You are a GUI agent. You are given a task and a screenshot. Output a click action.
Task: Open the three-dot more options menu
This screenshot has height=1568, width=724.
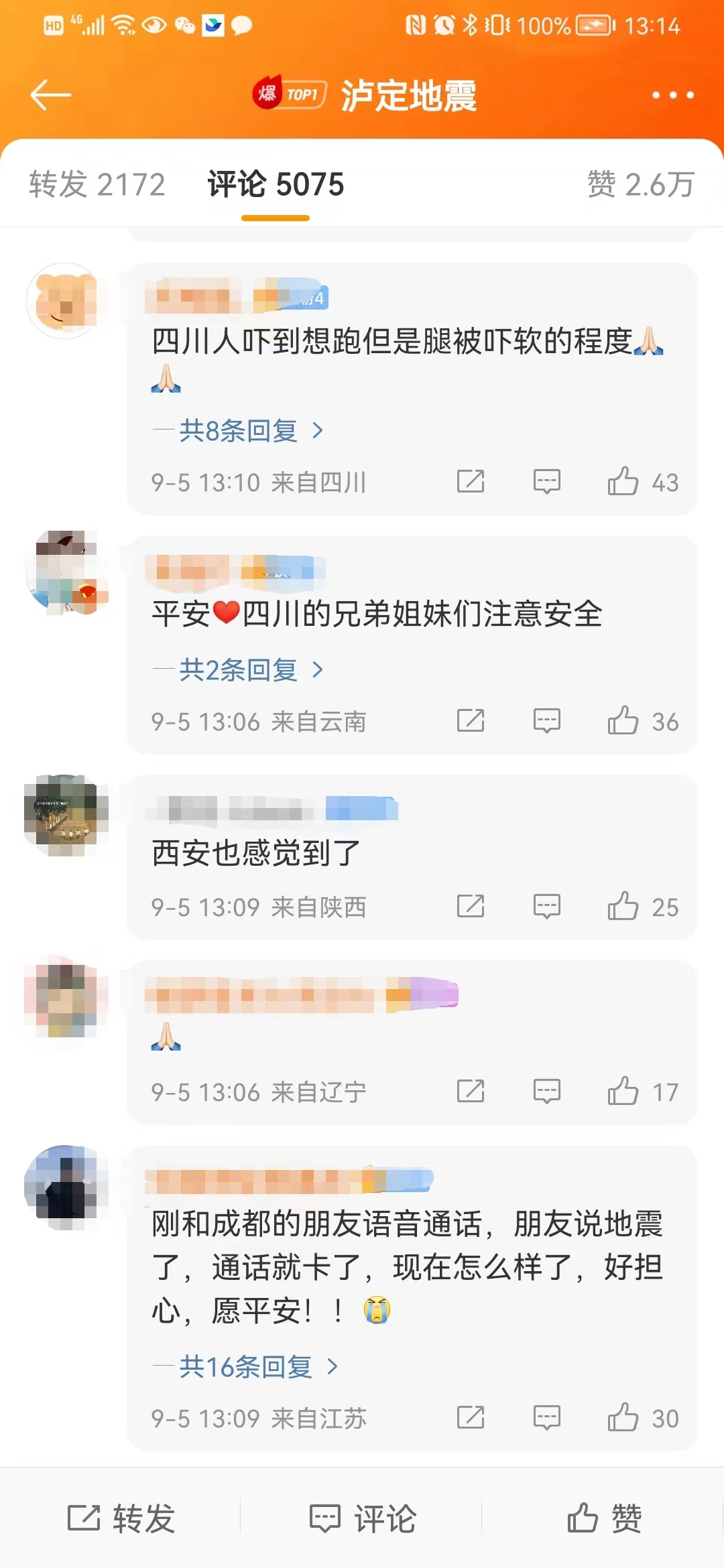click(673, 95)
